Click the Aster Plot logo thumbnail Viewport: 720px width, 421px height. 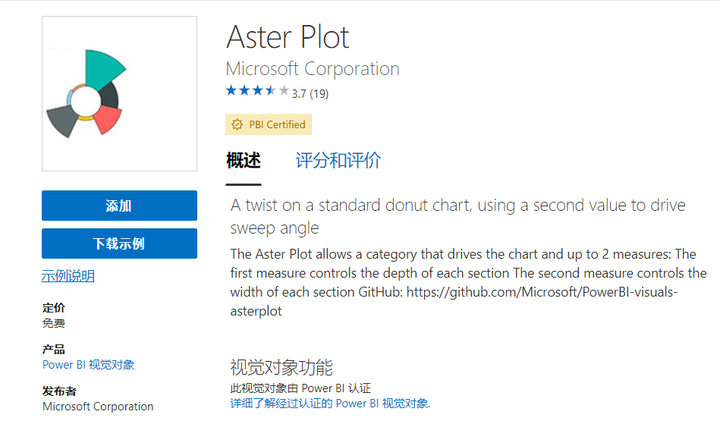click(x=119, y=94)
